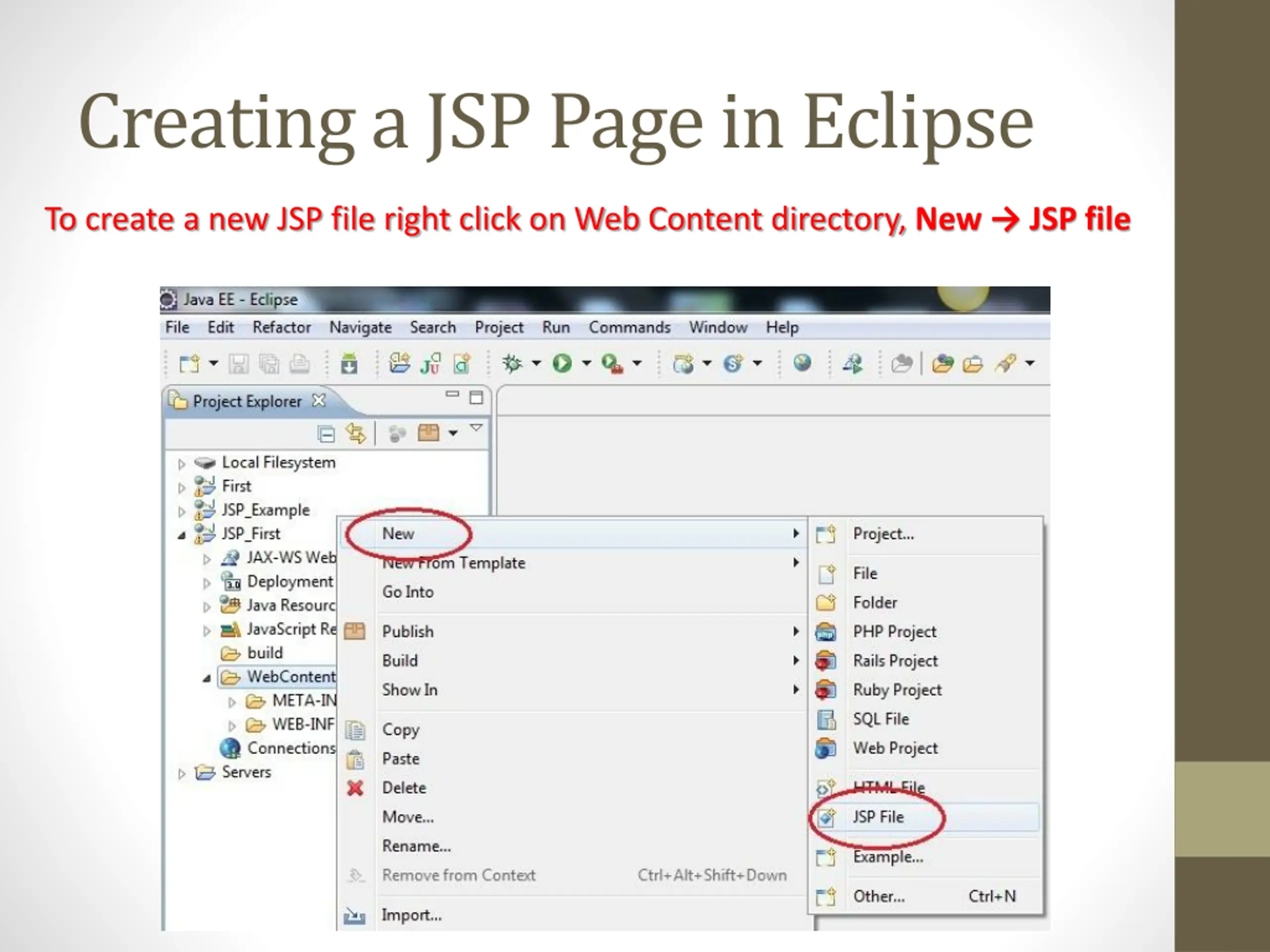The image size is (1270, 952).
Task: Maximize the Project Explorer panel
Action: (x=476, y=398)
